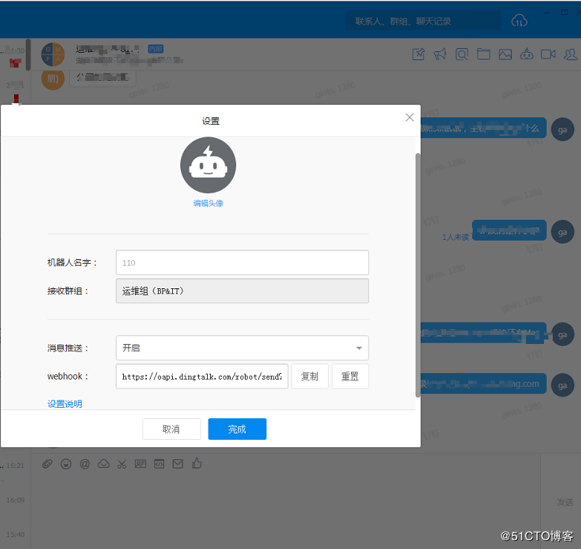
Task: Close the 设置 dialog with X
Action: (x=409, y=117)
